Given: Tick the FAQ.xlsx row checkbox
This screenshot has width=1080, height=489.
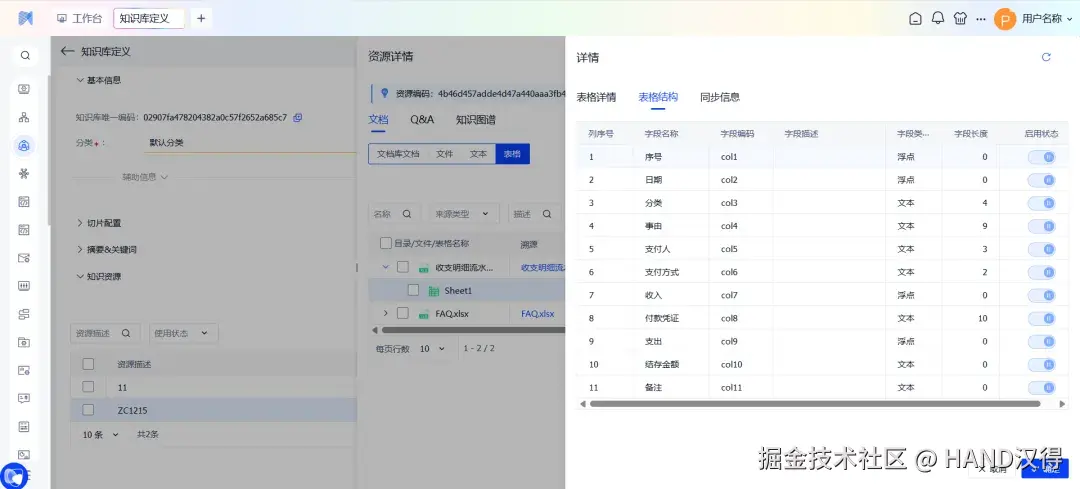Looking at the screenshot, I should (x=403, y=314).
